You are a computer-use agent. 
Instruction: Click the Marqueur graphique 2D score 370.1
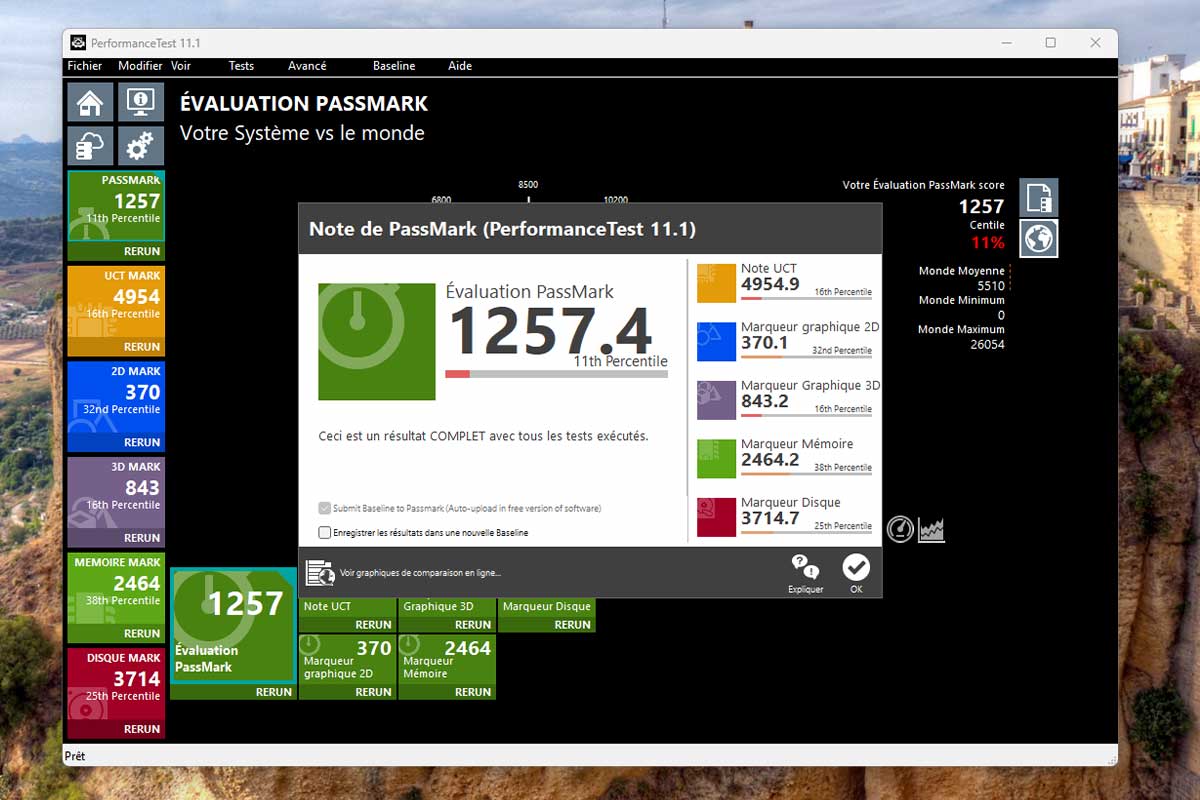(x=765, y=343)
